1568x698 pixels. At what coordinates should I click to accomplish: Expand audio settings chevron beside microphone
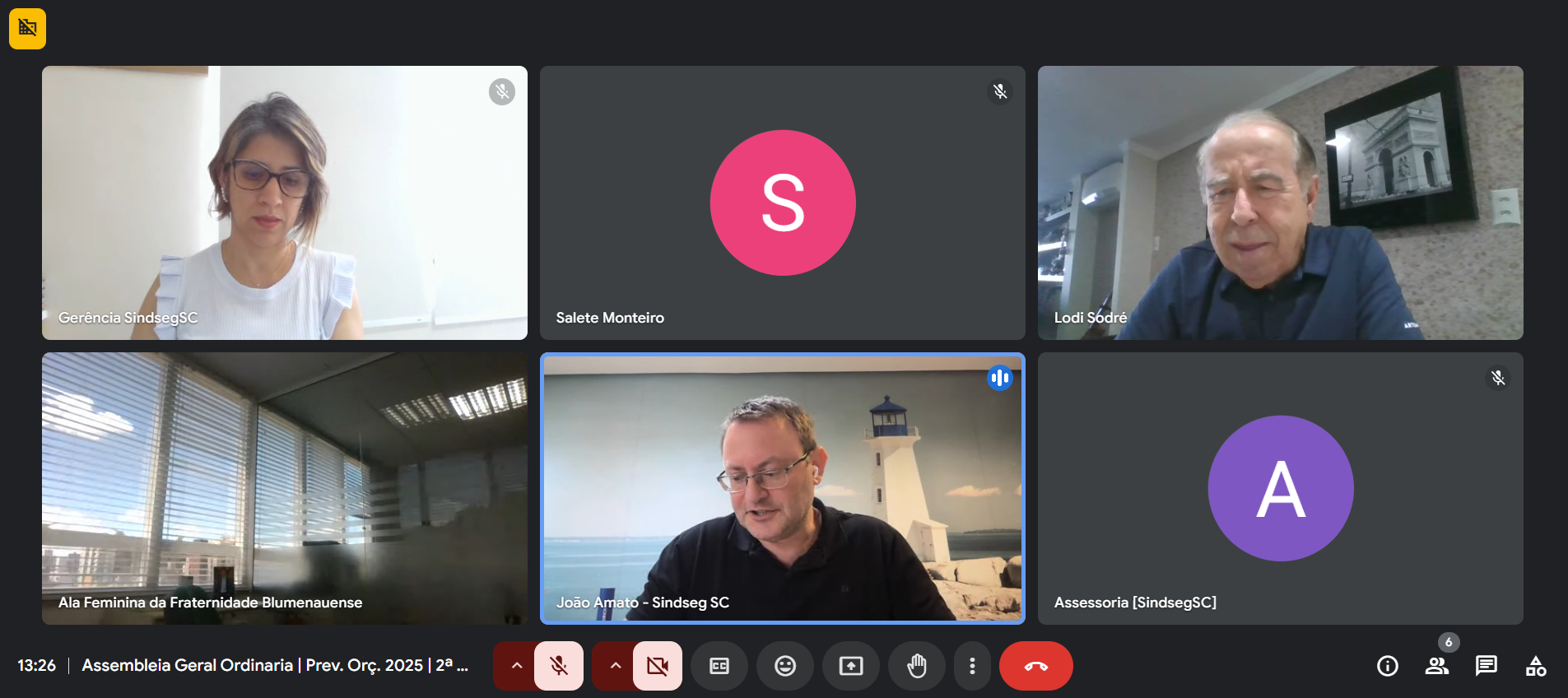tap(516, 666)
